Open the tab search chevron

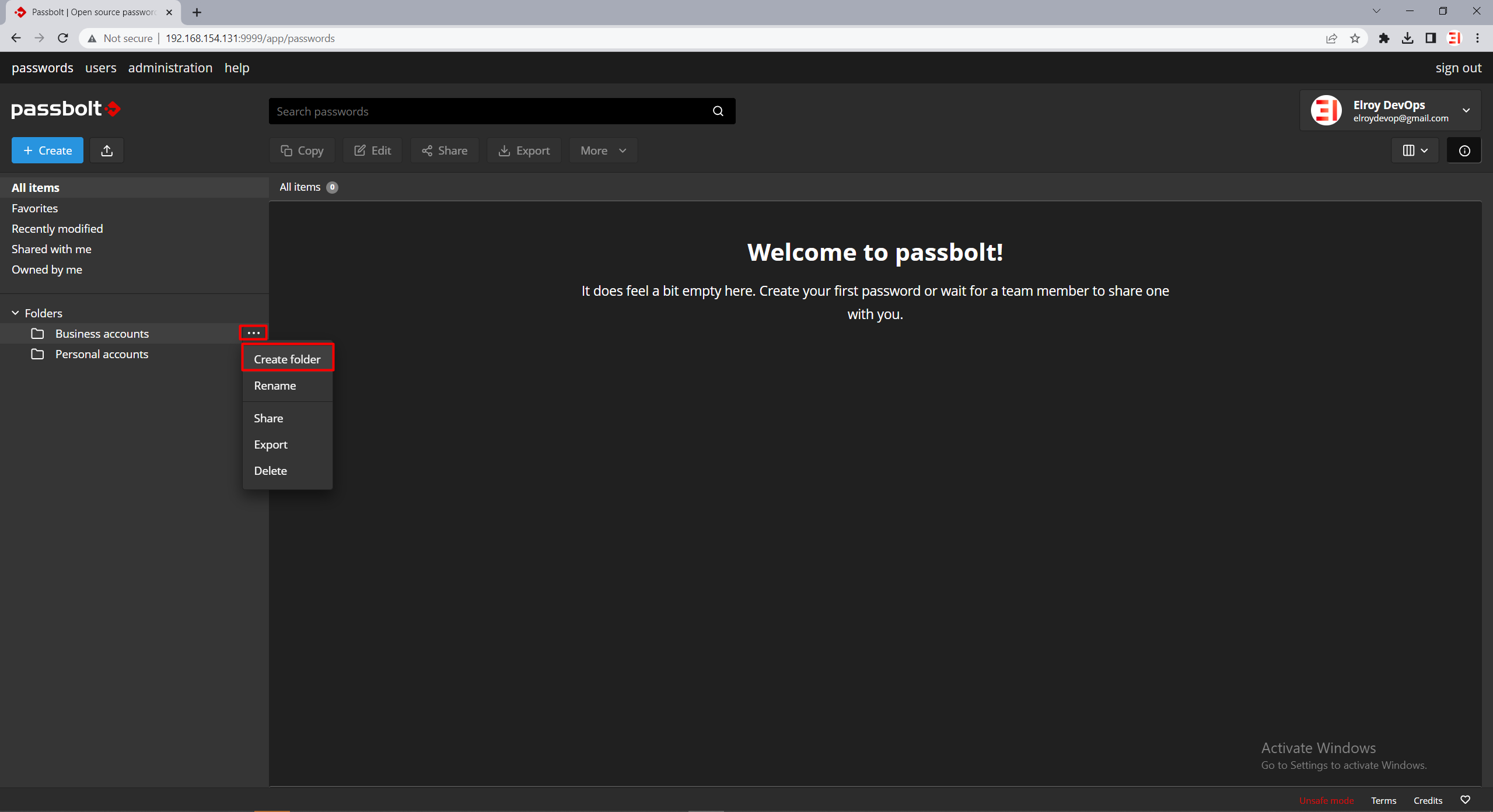[x=1376, y=11]
